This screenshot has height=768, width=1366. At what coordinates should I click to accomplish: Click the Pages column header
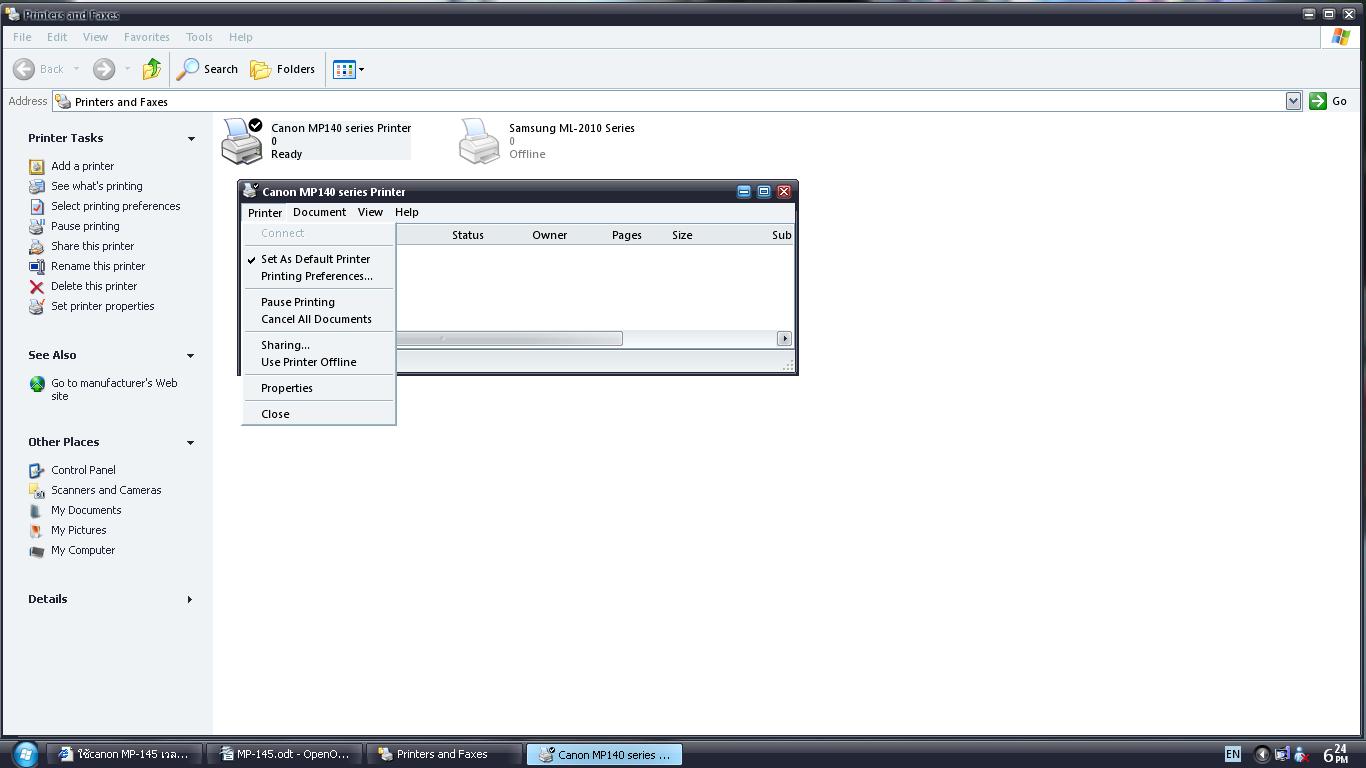pos(627,235)
